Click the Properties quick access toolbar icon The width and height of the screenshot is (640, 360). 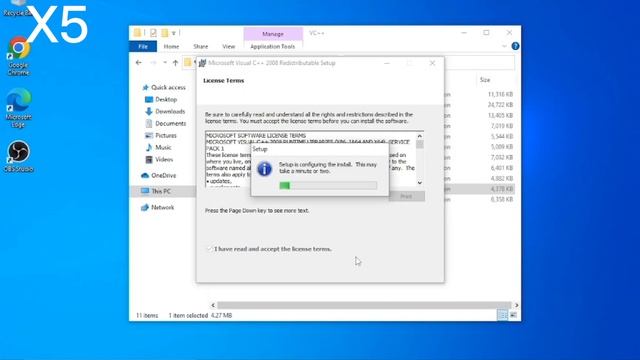[x=153, y=33]
